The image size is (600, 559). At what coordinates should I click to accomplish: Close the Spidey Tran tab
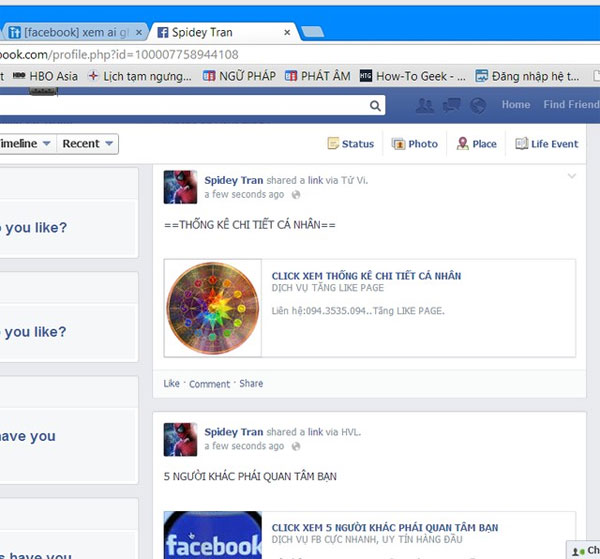coord(287,33)
